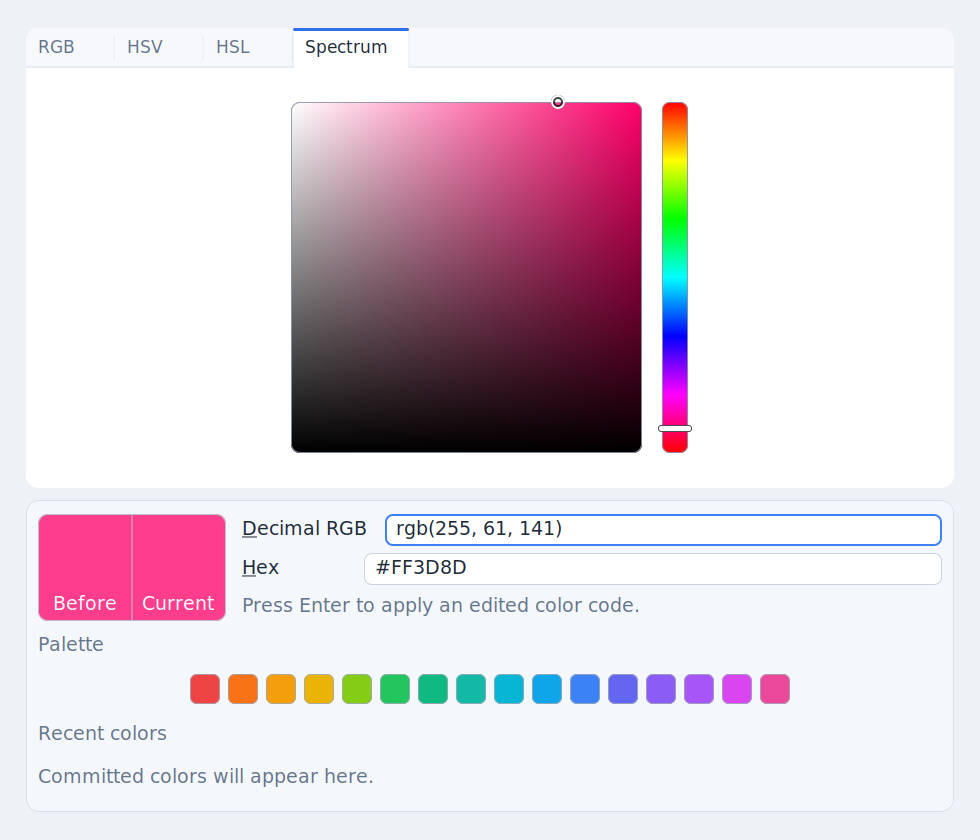Click 'Committed colors will appear here.' text
The height and width of the screenshot is (840, 980).
tap(206, 776)
